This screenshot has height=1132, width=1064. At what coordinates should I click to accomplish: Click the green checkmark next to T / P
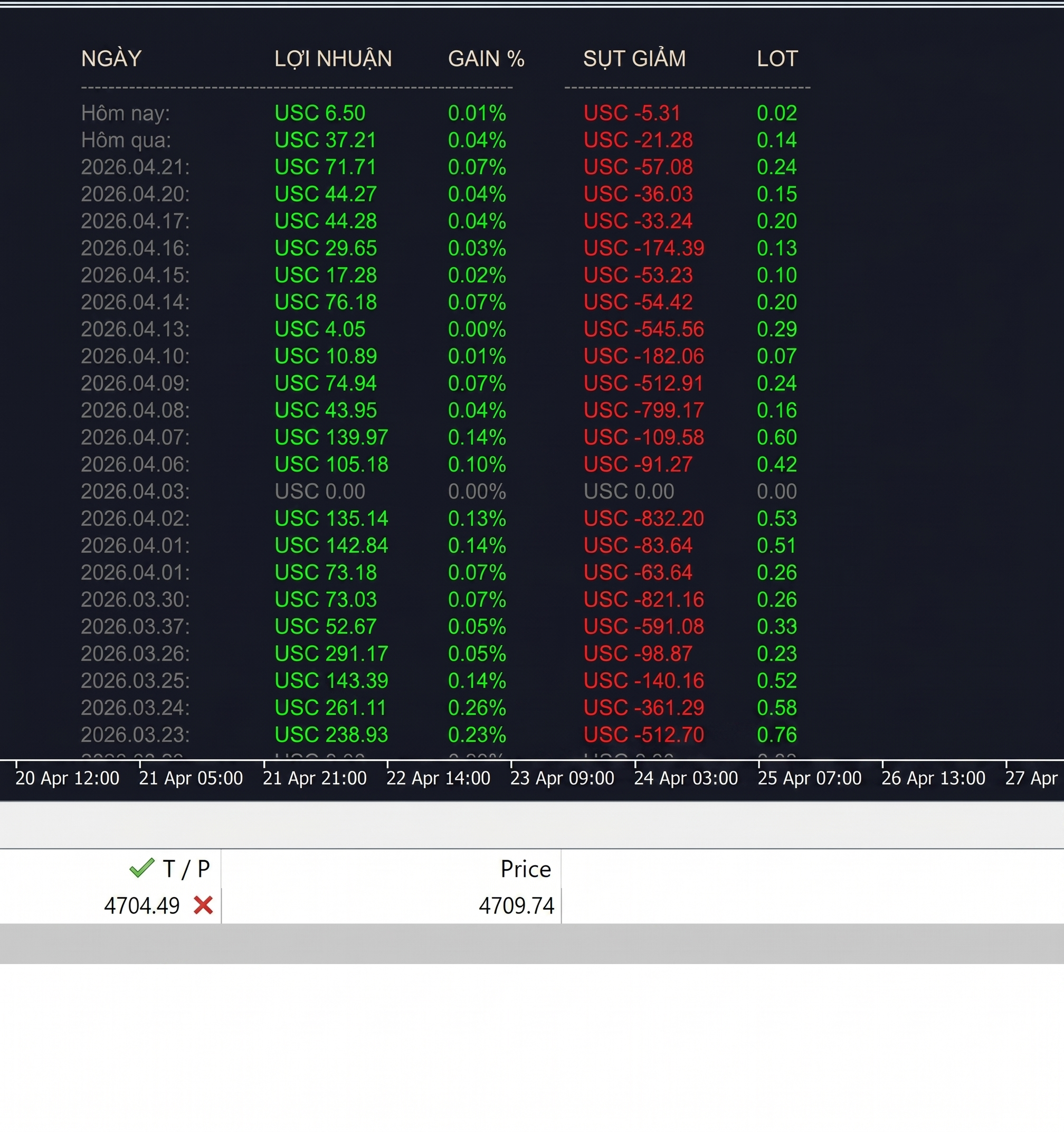click(142, 868)
